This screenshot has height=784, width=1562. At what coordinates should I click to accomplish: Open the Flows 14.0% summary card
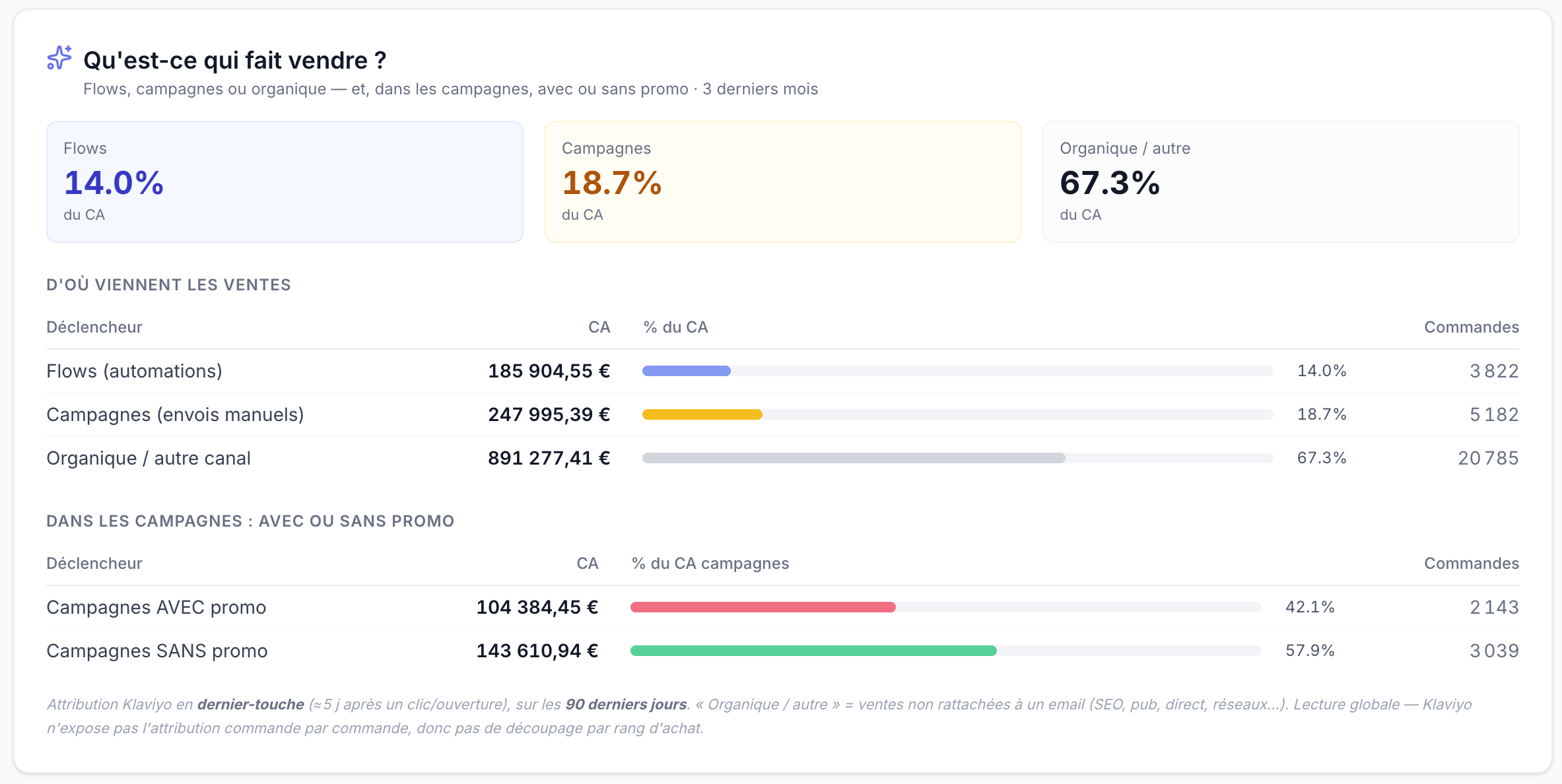pos(285,181)
